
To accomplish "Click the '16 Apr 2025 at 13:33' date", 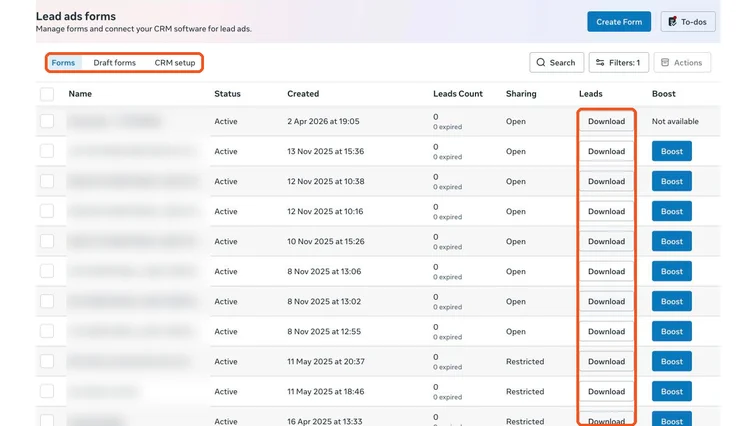I will pos(324,421).
